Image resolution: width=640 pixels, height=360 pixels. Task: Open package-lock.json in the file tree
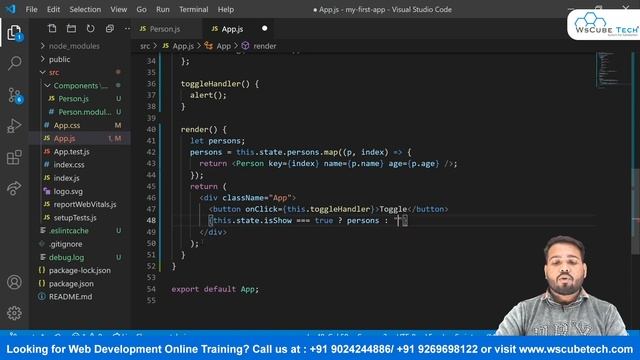click(x=80, y=270)
